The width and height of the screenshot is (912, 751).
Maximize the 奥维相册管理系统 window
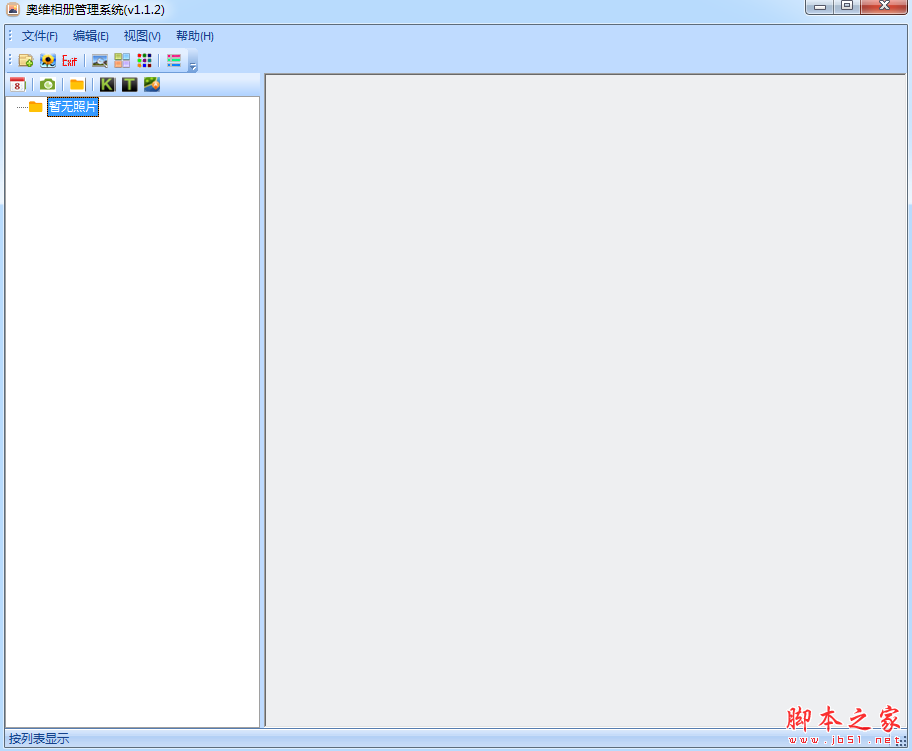(x=847, y=6)
